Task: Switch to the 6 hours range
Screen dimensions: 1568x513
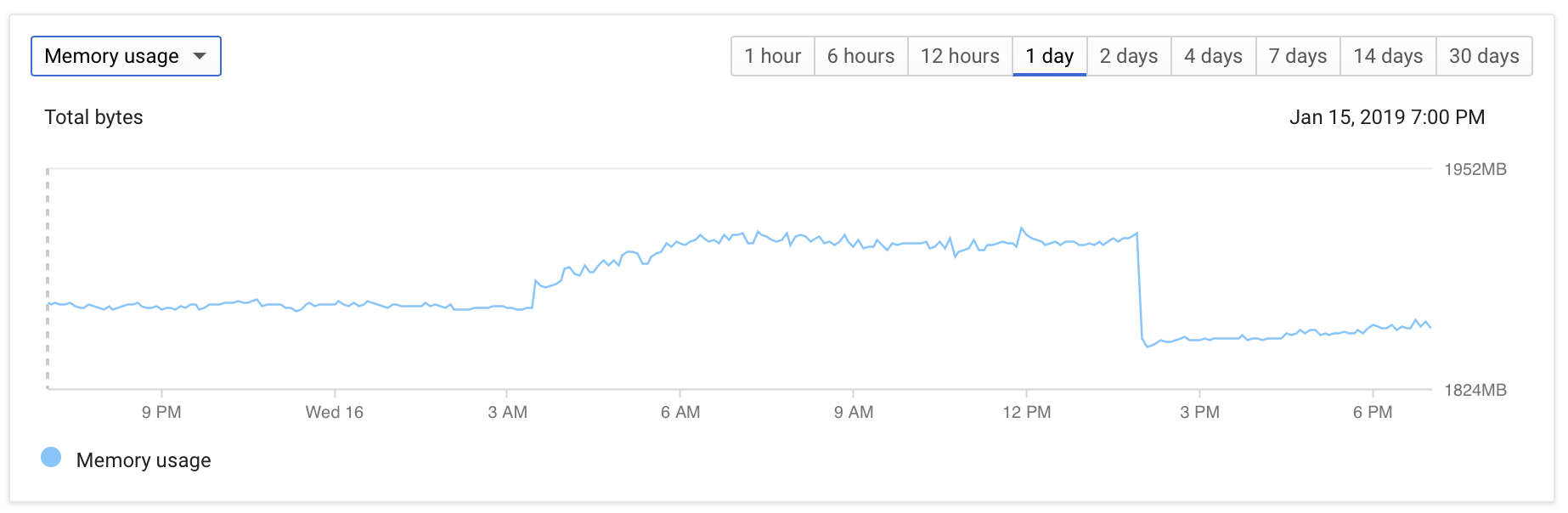Action: (861, 56)
